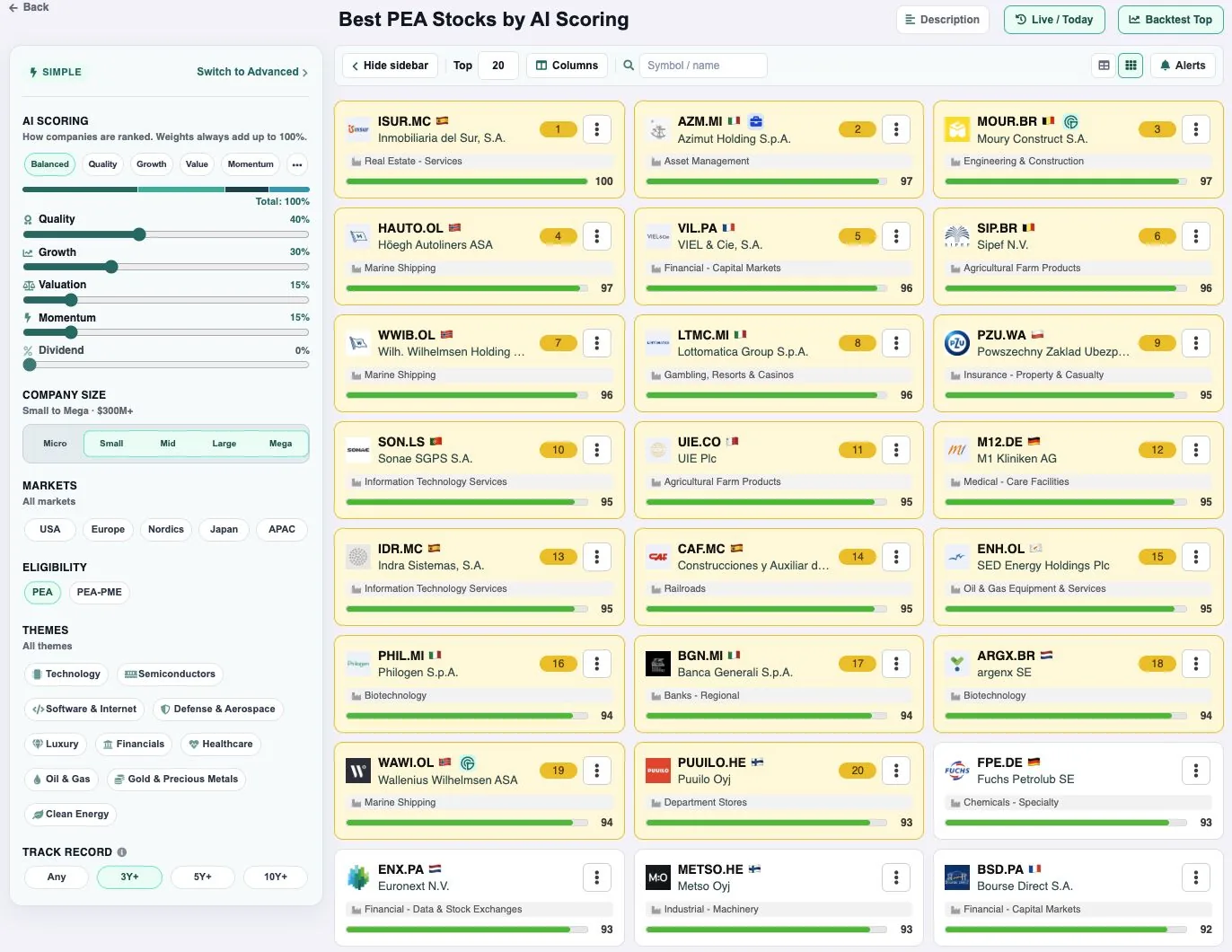The width and height of the screenshot is (1232, 952).
Task: Switch to table view layout icon
Action: coord(1104,66)
